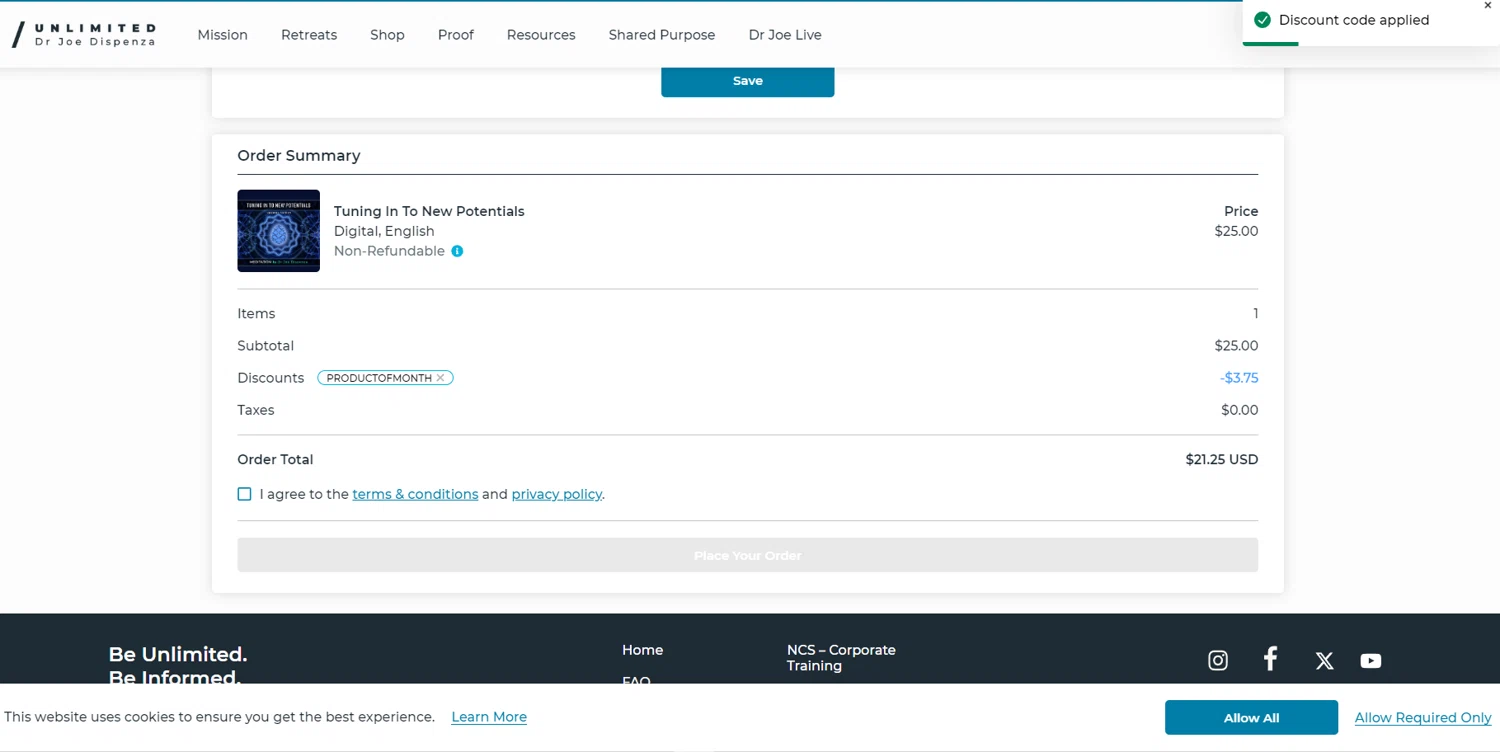Open the terms & conditions link
The image size is (1500, 752).
pyautogui.click(x=415, y=494)
